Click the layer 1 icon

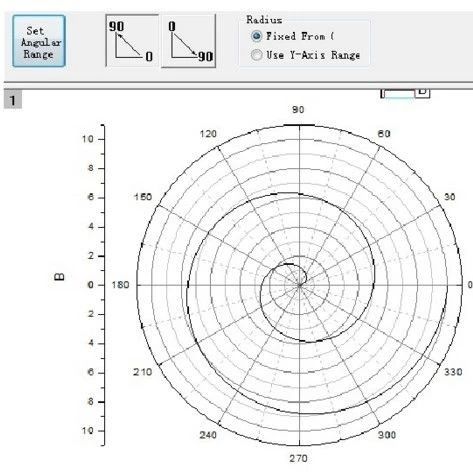coord(13,100)
